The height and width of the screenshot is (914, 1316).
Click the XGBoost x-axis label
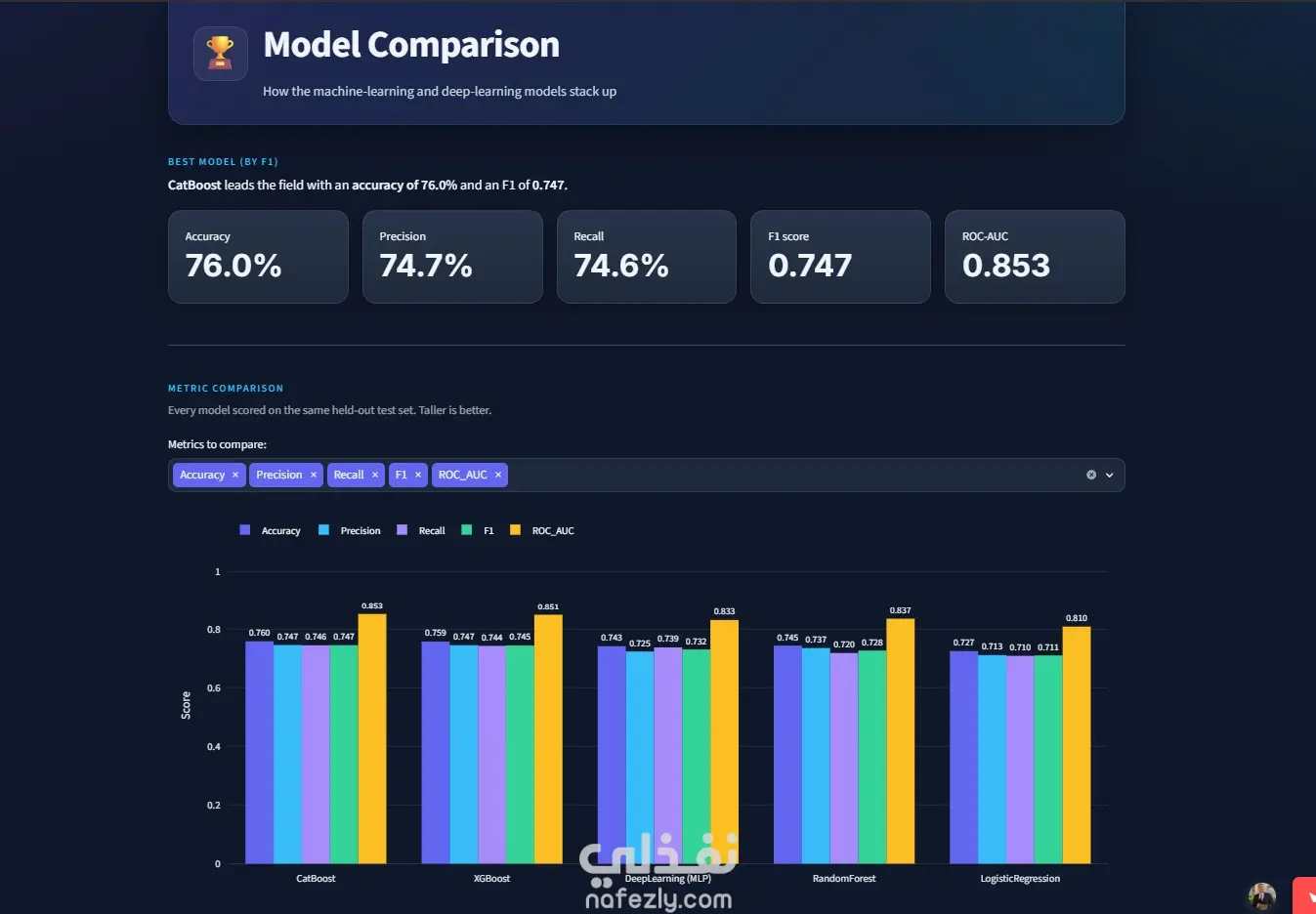pos(491,879)
